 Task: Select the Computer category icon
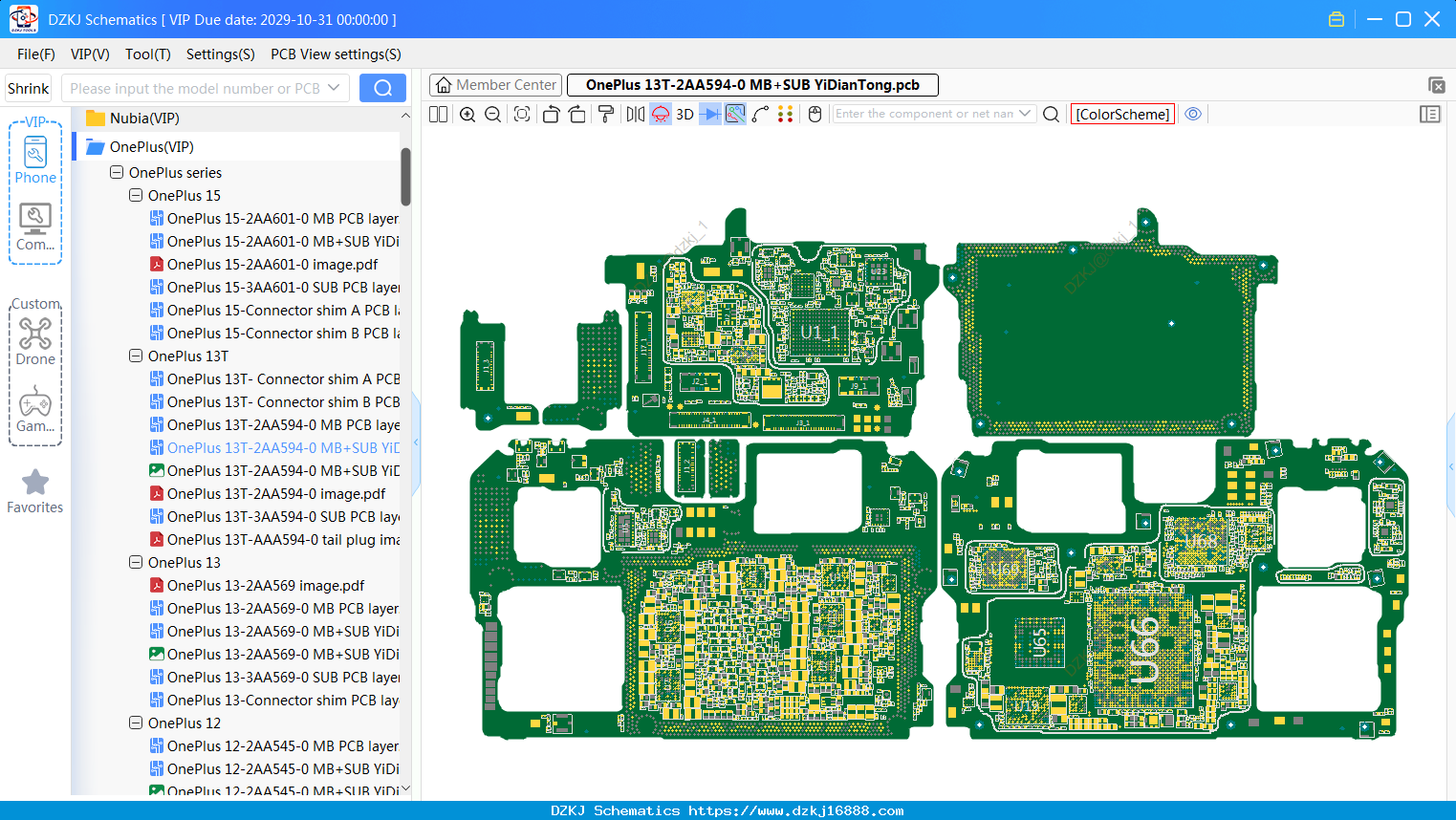click(35, 227)
